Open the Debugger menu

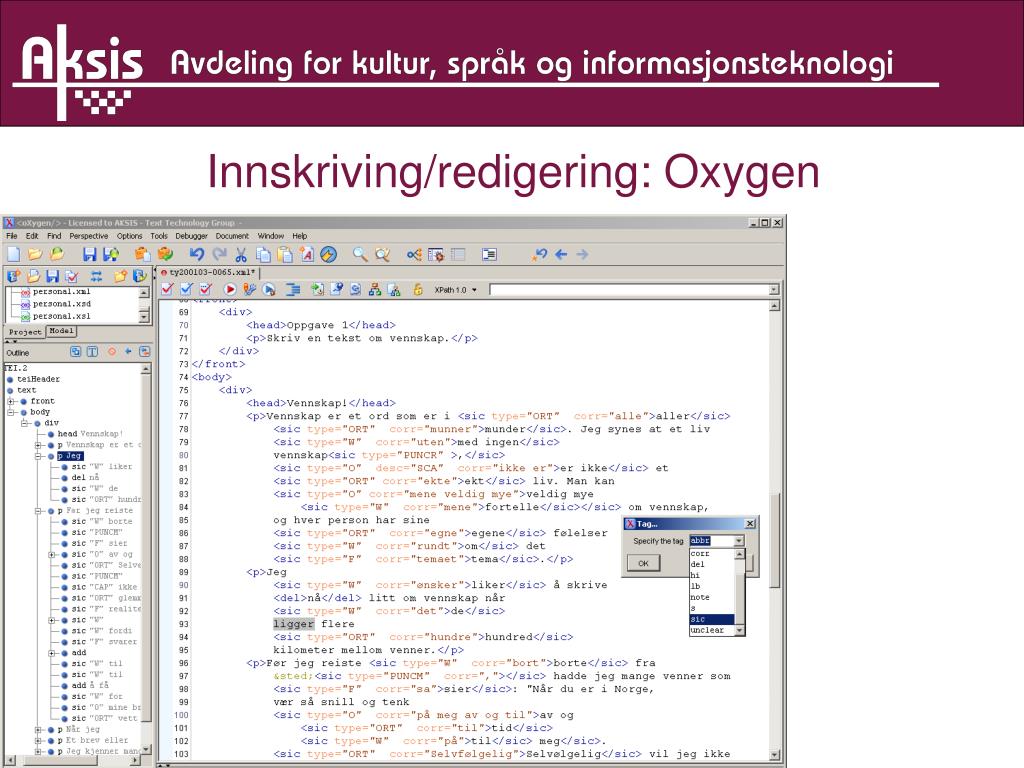(x=192, y=236)
